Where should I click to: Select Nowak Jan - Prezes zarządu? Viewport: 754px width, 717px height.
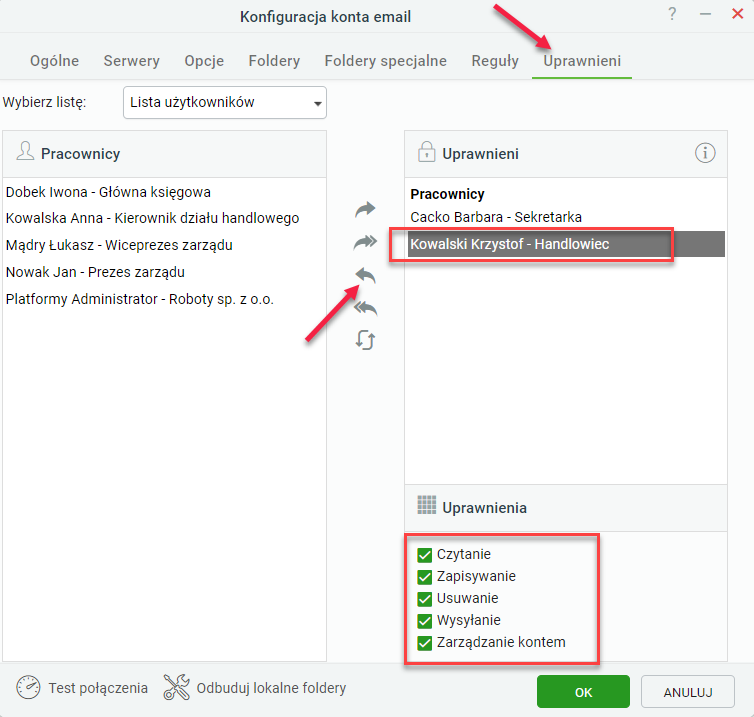pyautogui.click(x=95, y=272)
